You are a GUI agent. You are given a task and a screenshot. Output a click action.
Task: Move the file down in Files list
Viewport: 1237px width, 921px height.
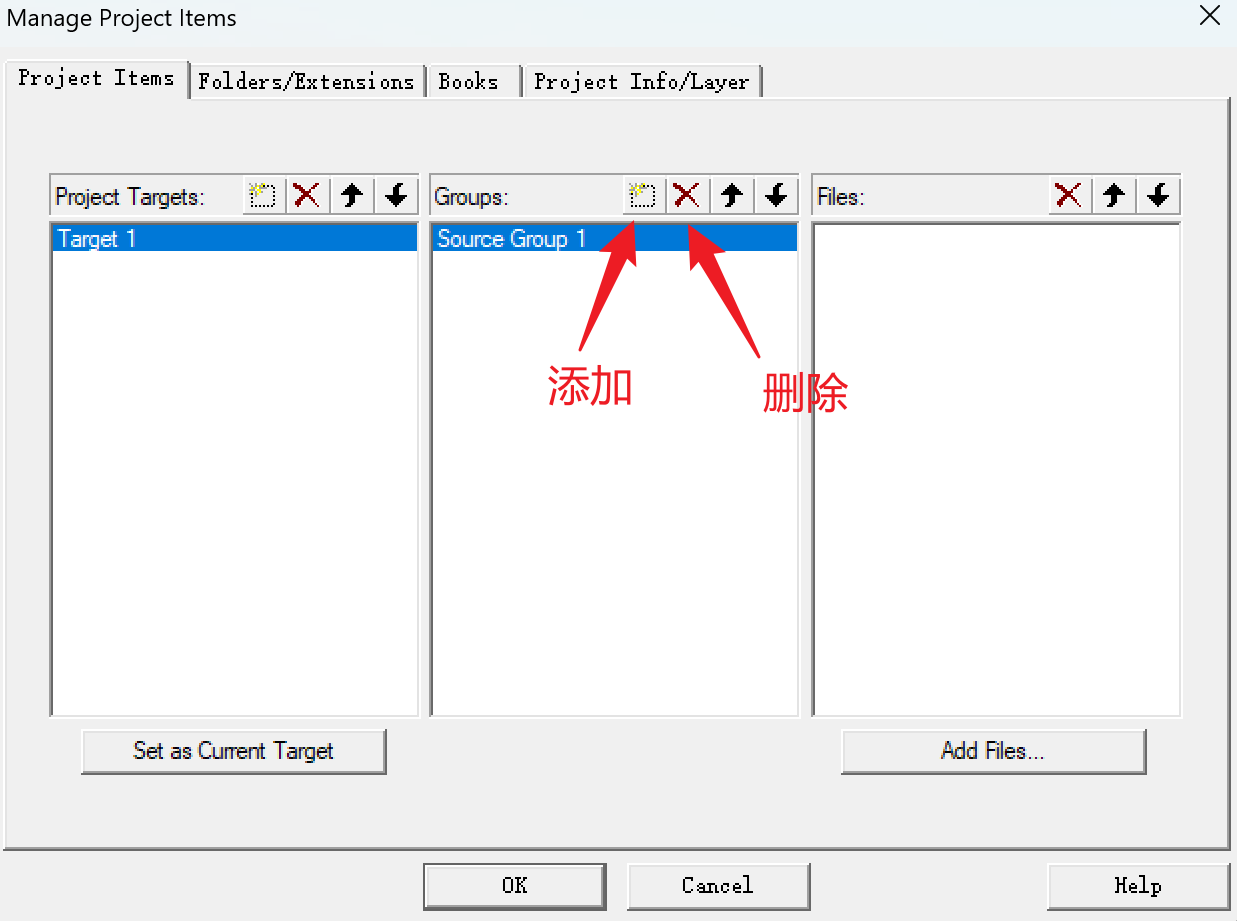1158,196
